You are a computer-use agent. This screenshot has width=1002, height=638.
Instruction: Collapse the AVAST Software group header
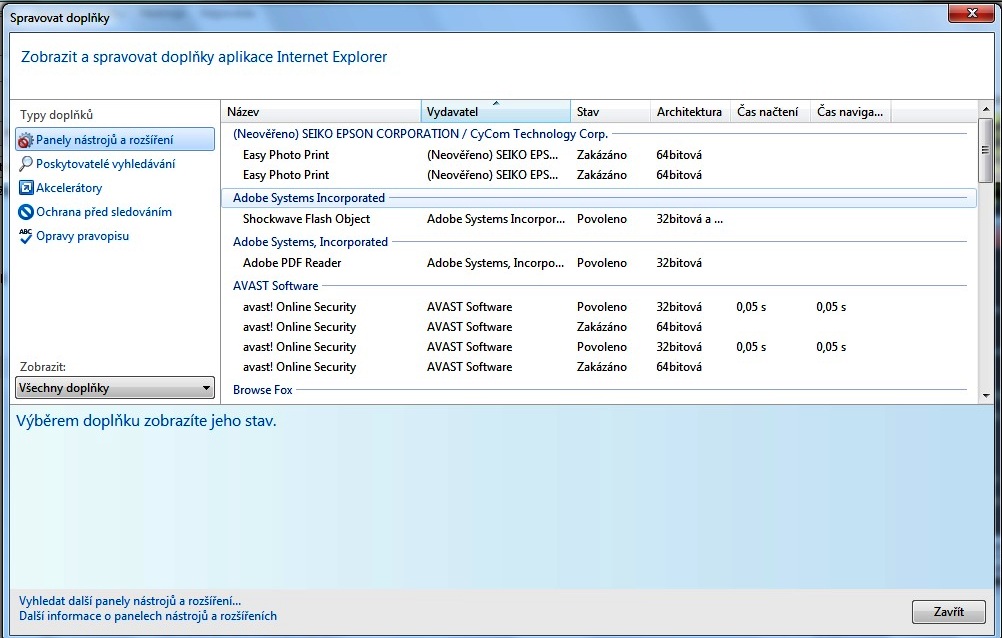point(275,286)
